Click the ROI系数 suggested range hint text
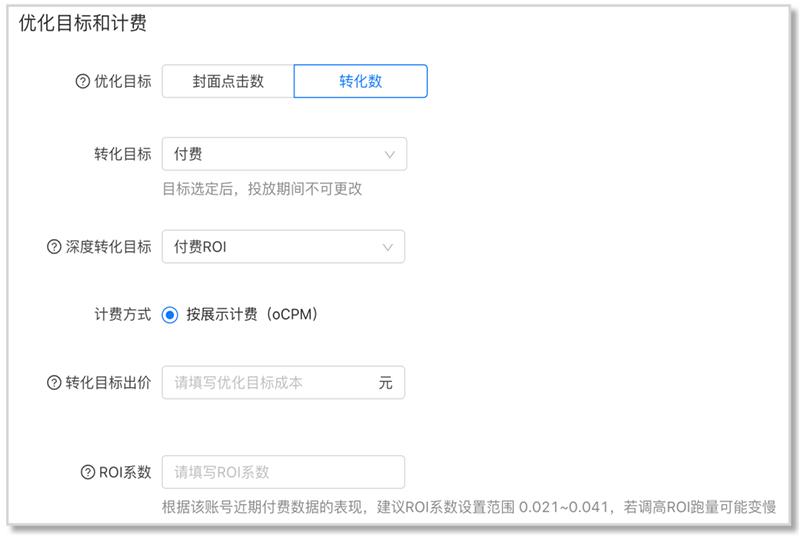The image size is (800, 536). click(468, 506)
